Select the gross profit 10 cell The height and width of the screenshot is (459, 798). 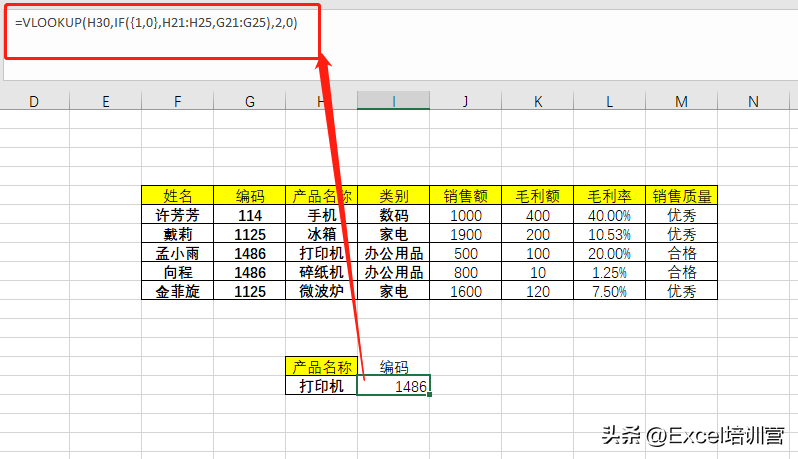(537, 272)
